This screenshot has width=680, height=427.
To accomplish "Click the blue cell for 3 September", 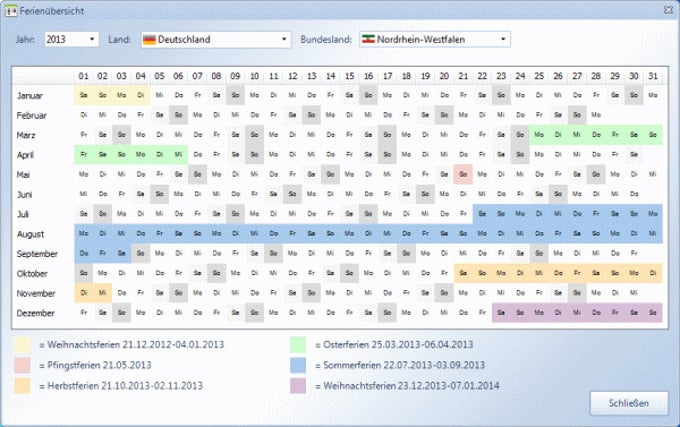I will pyautogui.click(x=121, y=253).
